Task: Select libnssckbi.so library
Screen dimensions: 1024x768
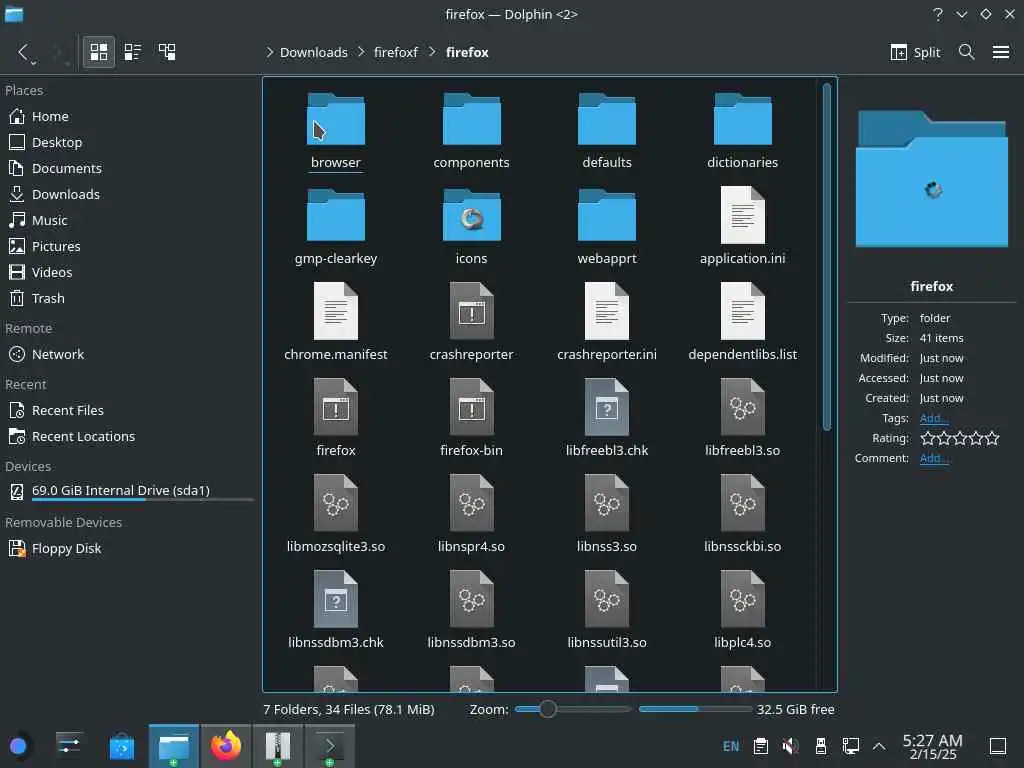Action: tap(743, 515)
